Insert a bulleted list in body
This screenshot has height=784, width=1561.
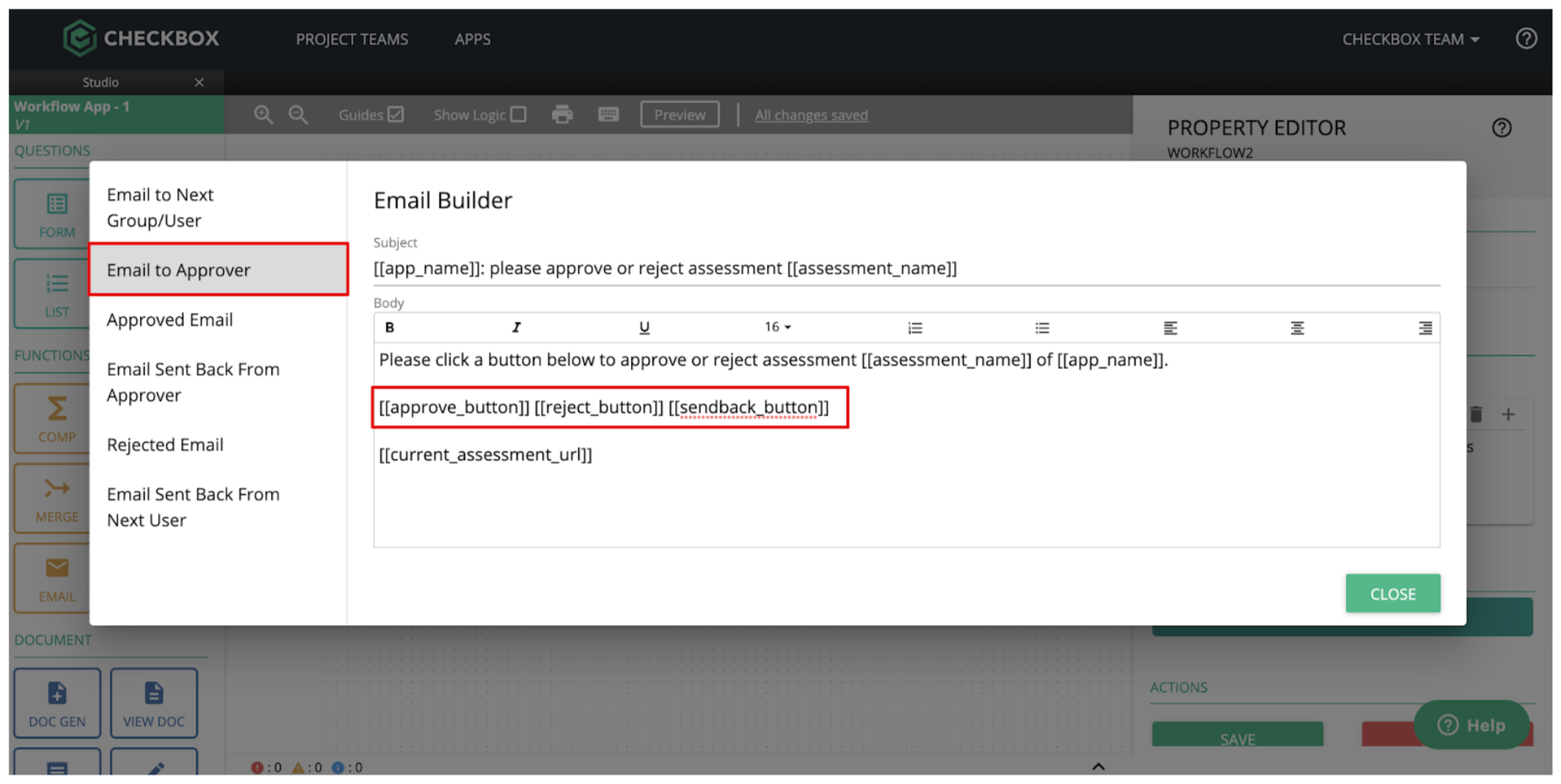(1042, 327)
